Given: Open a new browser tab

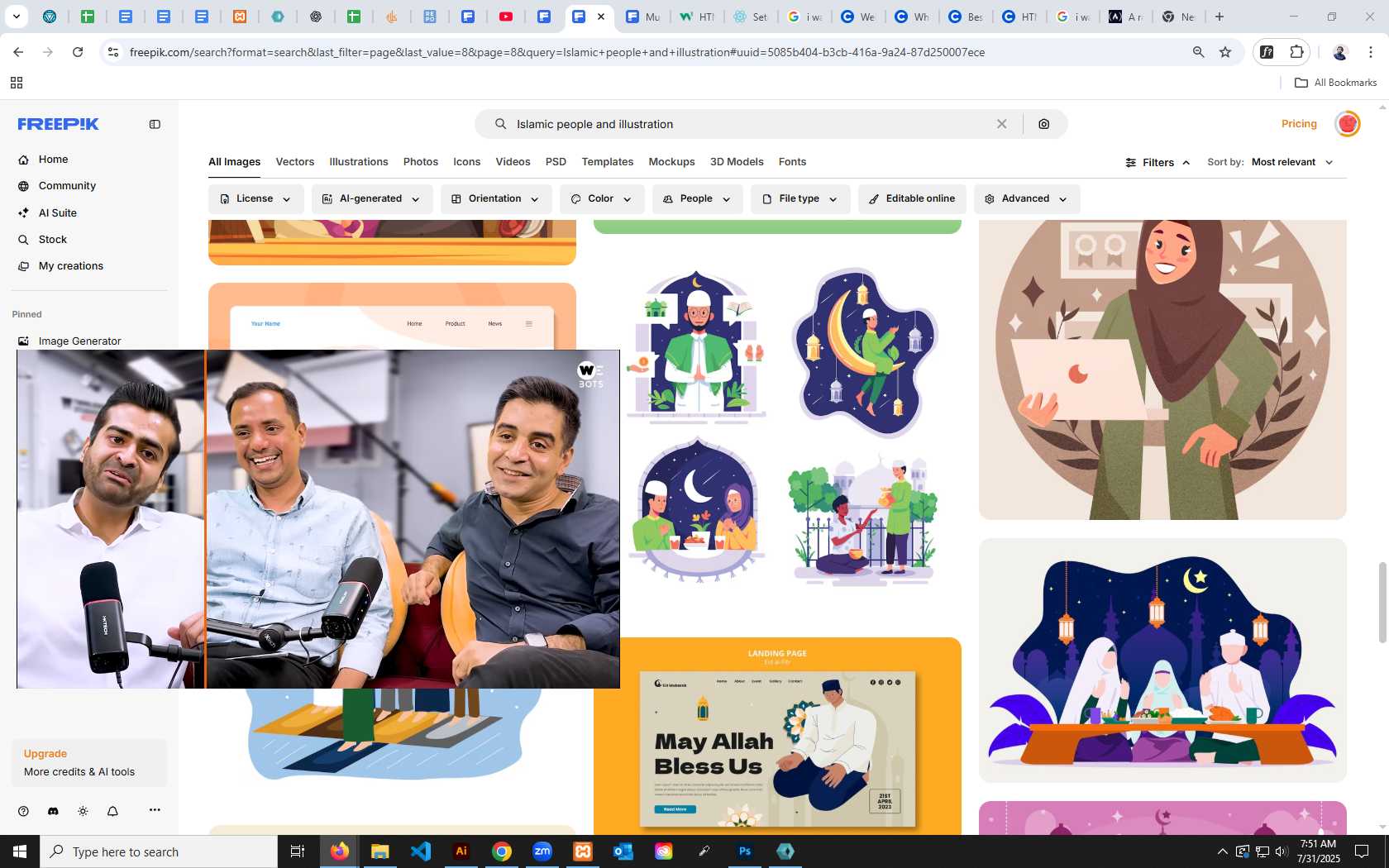Looking at the screenshot, I should pyautogui.click(x=1220, y=17).
